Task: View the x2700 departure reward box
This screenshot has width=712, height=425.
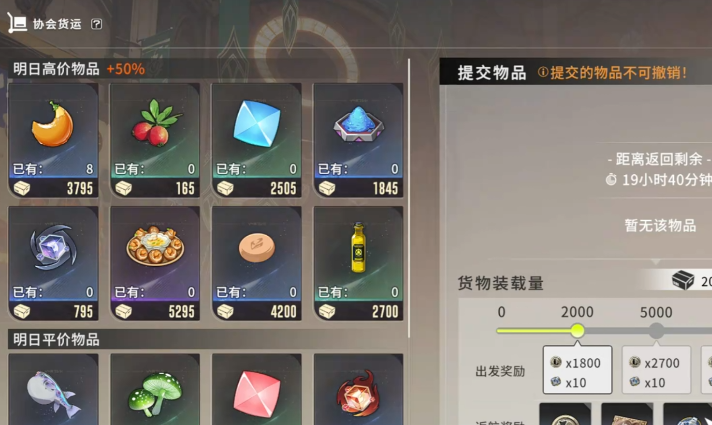Action: (656, 370)
